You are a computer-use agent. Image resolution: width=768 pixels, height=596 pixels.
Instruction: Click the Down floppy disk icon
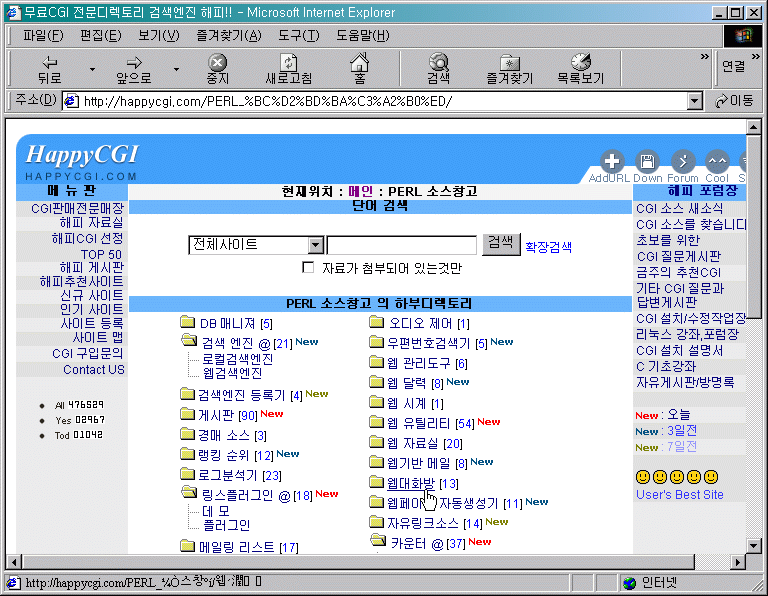(x=647, y=161)
